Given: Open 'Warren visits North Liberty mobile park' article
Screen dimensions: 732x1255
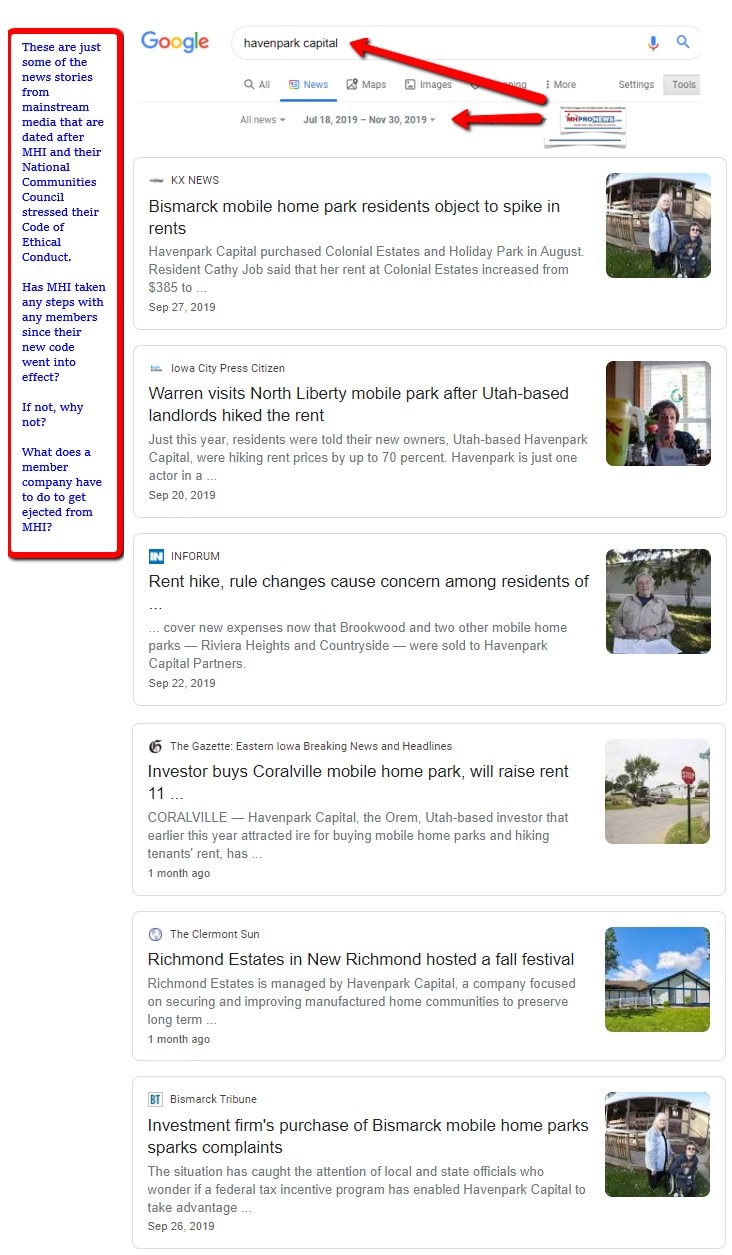Looking at the screenshot, I should click(358, 404).
